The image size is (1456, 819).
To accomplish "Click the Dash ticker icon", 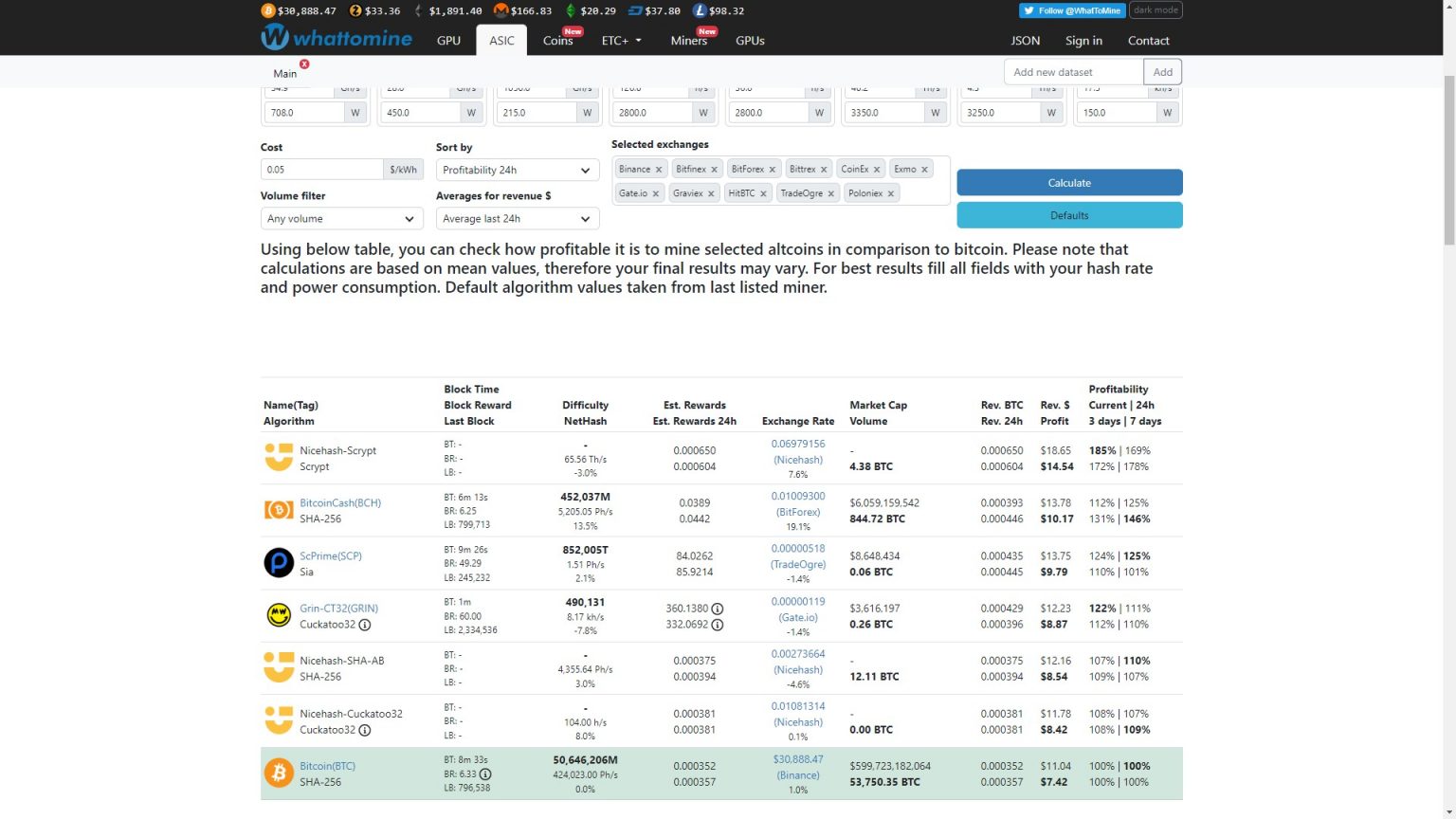I will [x=635, y=10].
